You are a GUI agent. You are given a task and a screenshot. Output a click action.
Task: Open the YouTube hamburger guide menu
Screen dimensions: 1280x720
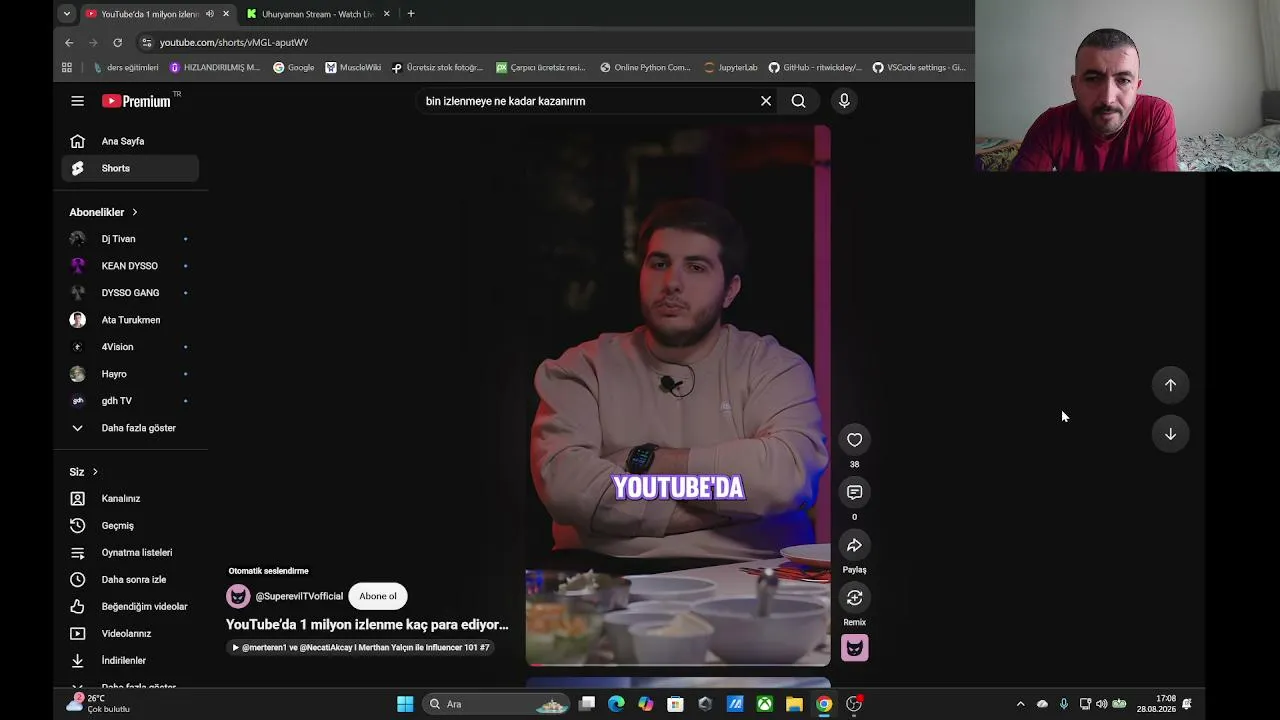77,101
